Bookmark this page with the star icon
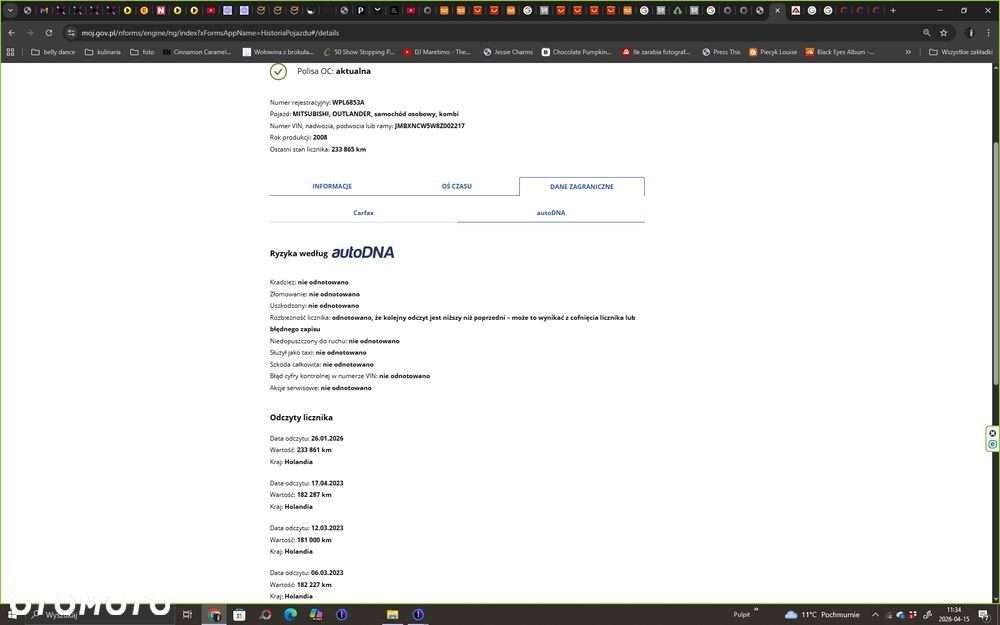The width and height of the screenshot is (1000, 625). pos(943,33)
